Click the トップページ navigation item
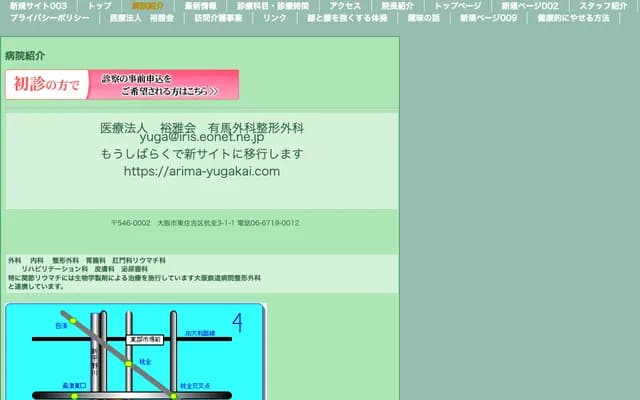The image size is (640, 400). (457, 6)
